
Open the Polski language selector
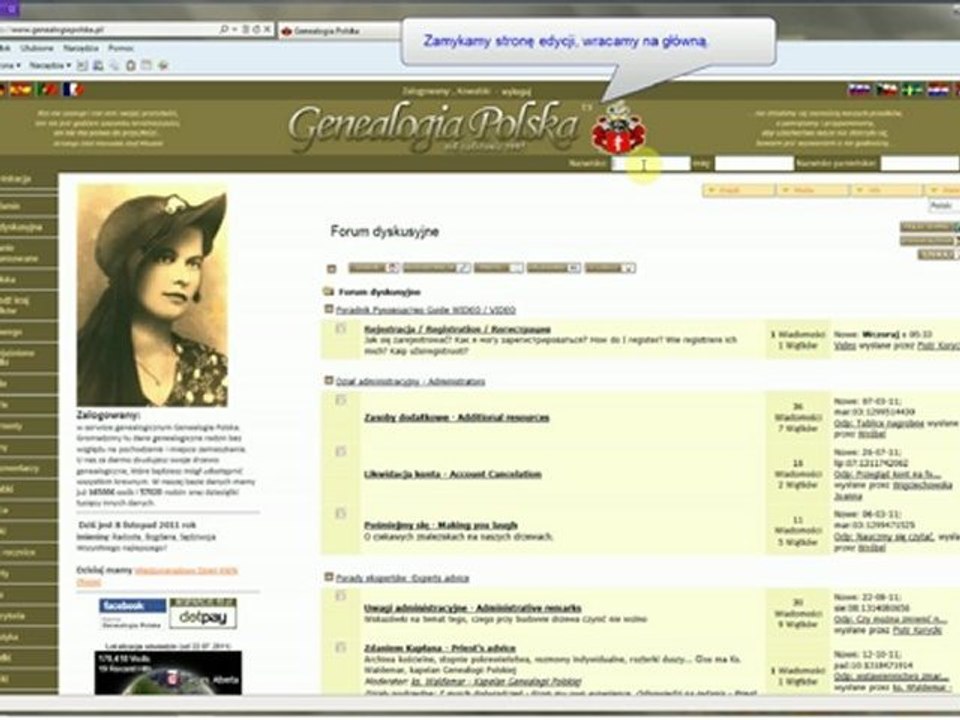[944, 206]
